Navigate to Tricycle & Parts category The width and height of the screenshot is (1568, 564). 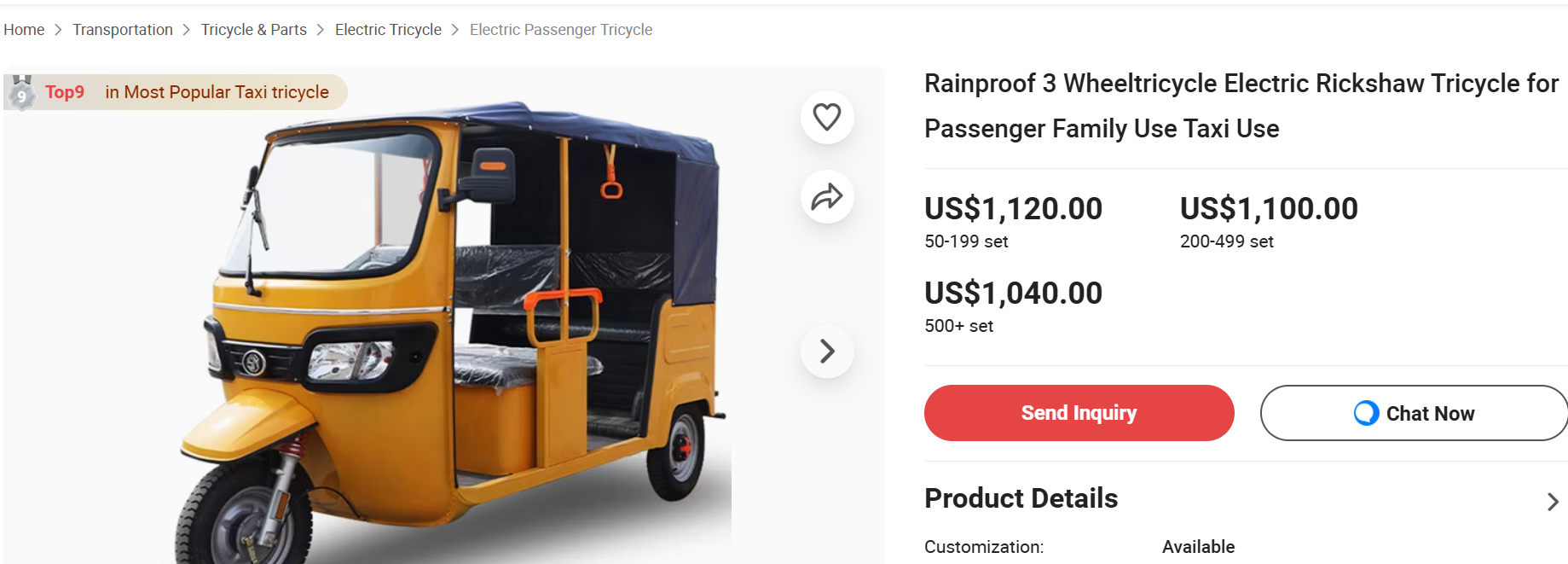pyautogui.click(x=253, y=30)
